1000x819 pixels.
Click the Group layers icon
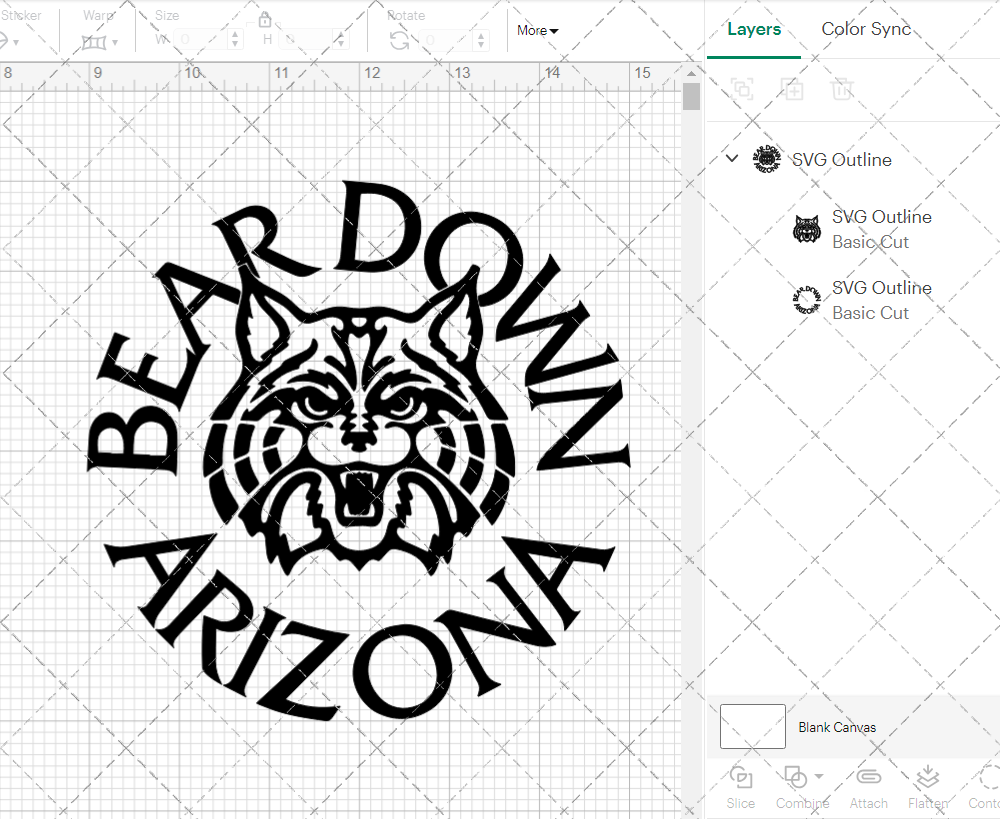pos(742,89)
